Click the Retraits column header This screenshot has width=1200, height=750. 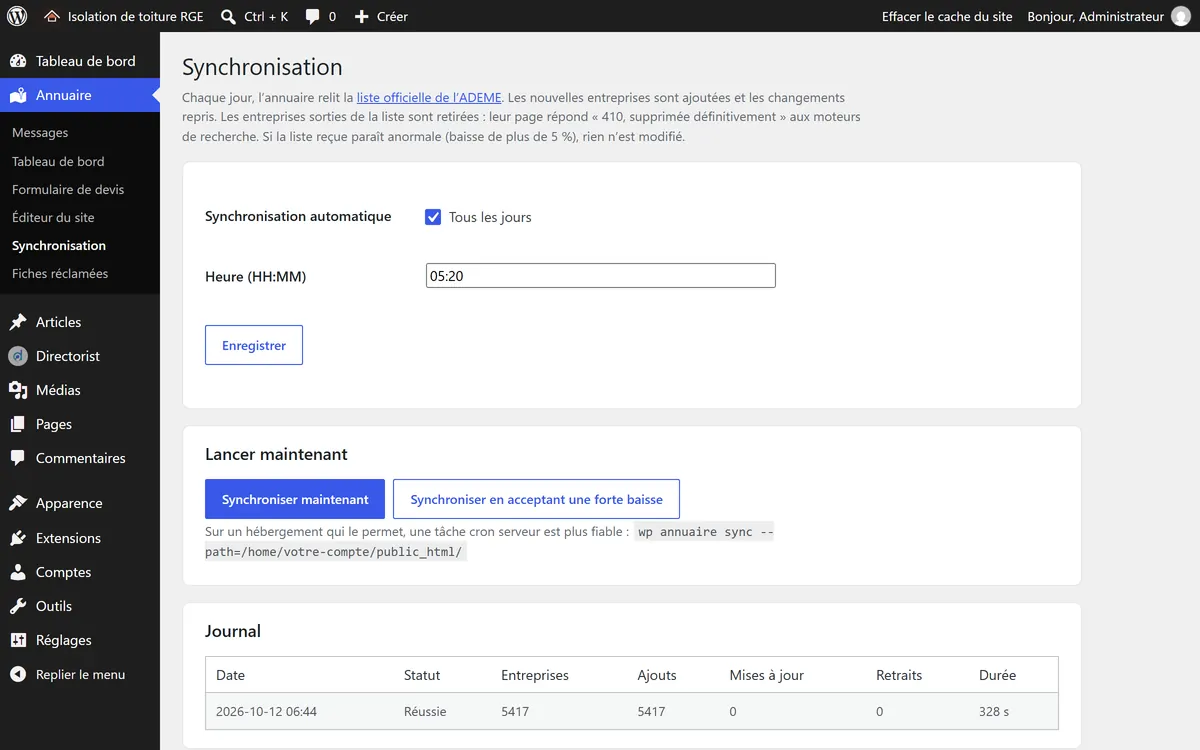(x=899, y=675)
